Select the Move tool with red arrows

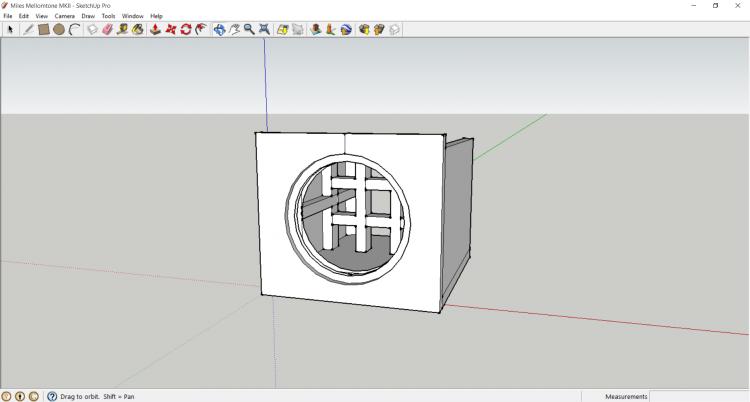[x=171, y=30]
